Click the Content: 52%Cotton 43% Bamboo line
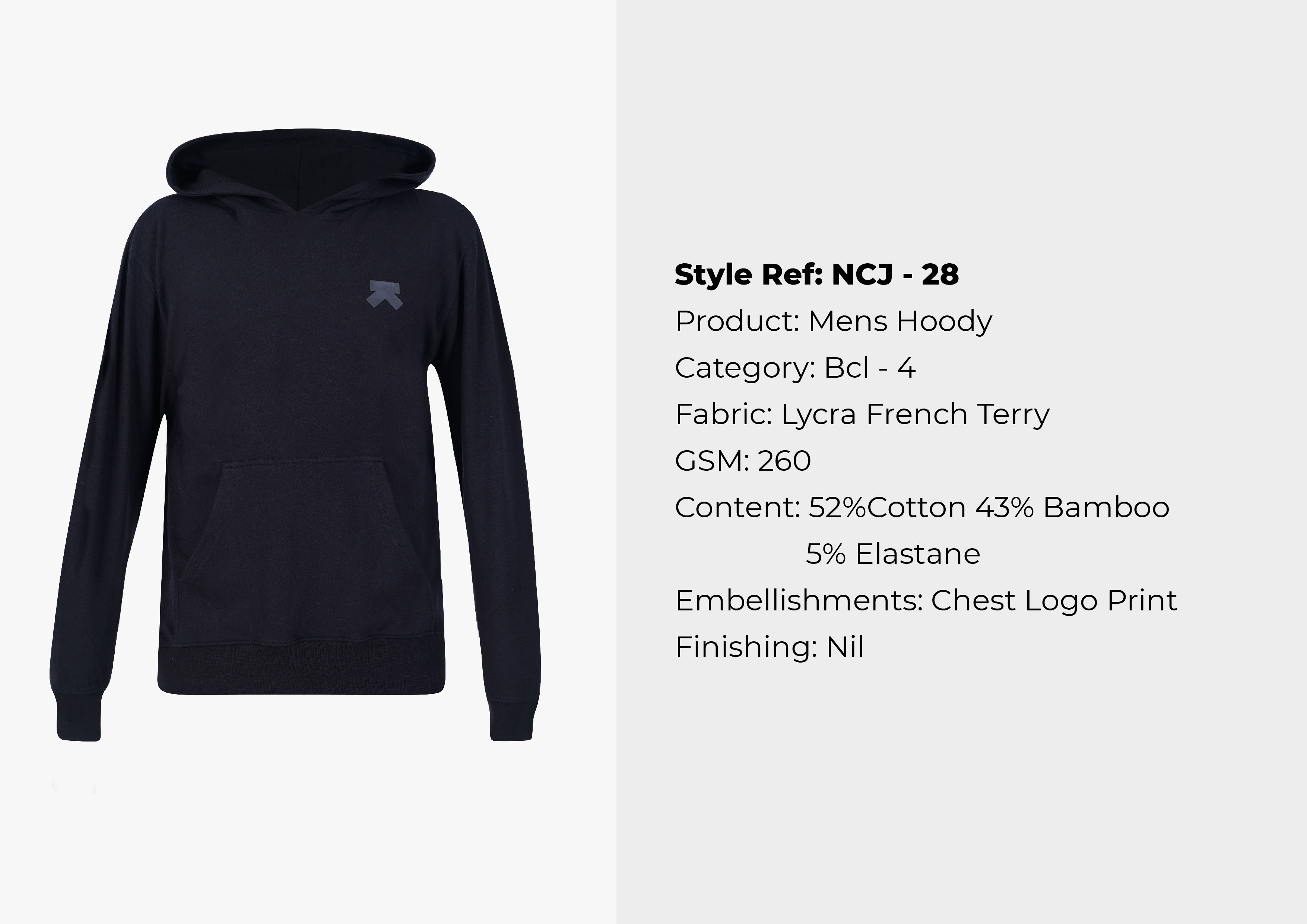 pyautogui.click(x=922, y=507)
